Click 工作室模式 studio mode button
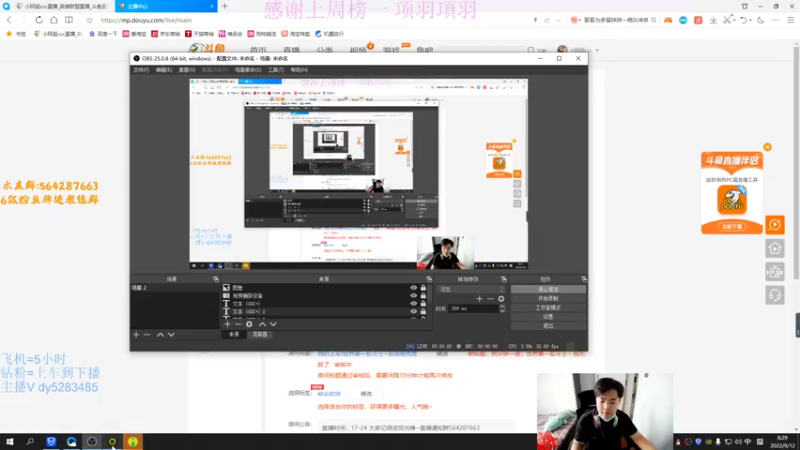 click(548, 308)
